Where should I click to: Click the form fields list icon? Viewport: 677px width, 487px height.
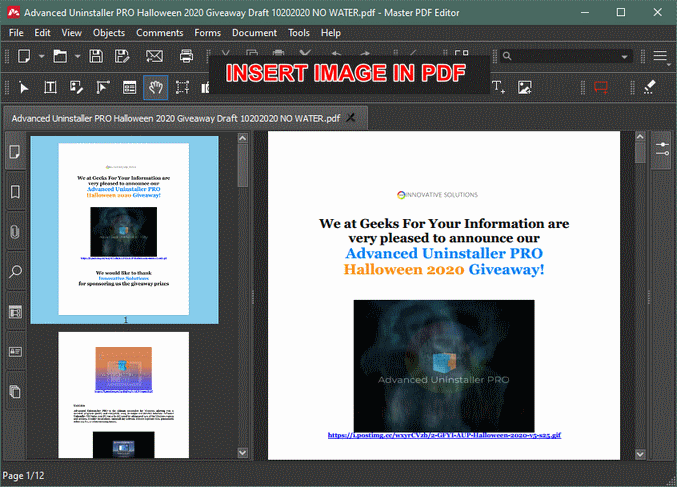click(129, 88)
